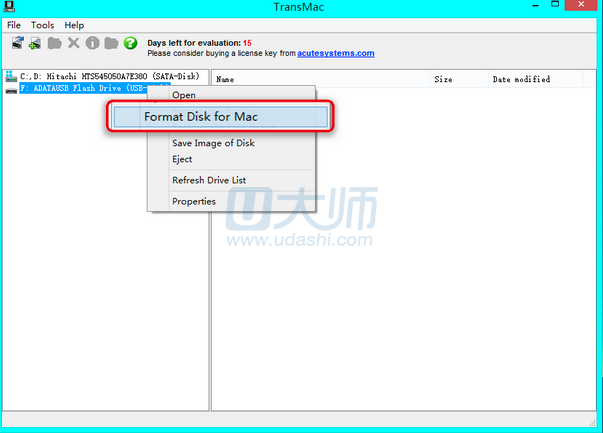This screenshot has height=433, width=603.
Task: Choose Save Image of Disk
Action: point(213,143)
